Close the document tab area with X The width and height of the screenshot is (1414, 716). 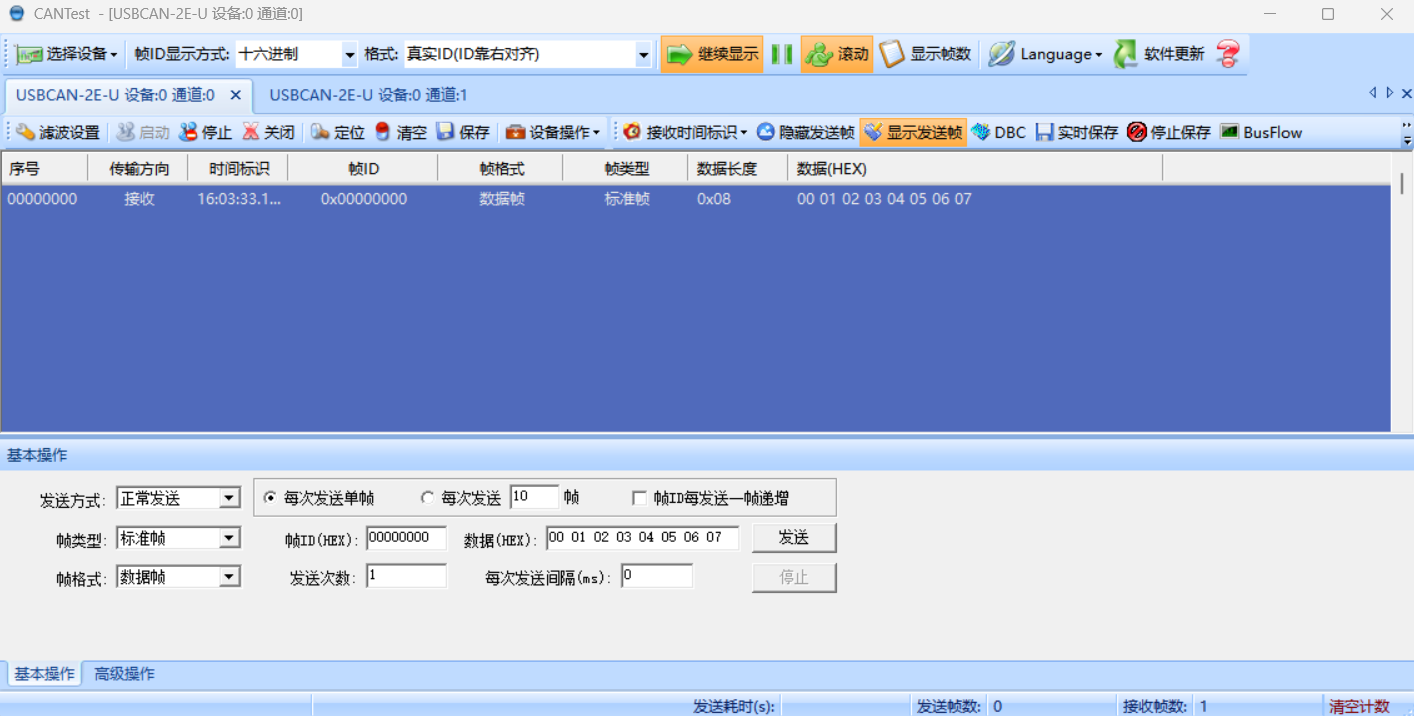(x=1406, y=93)
